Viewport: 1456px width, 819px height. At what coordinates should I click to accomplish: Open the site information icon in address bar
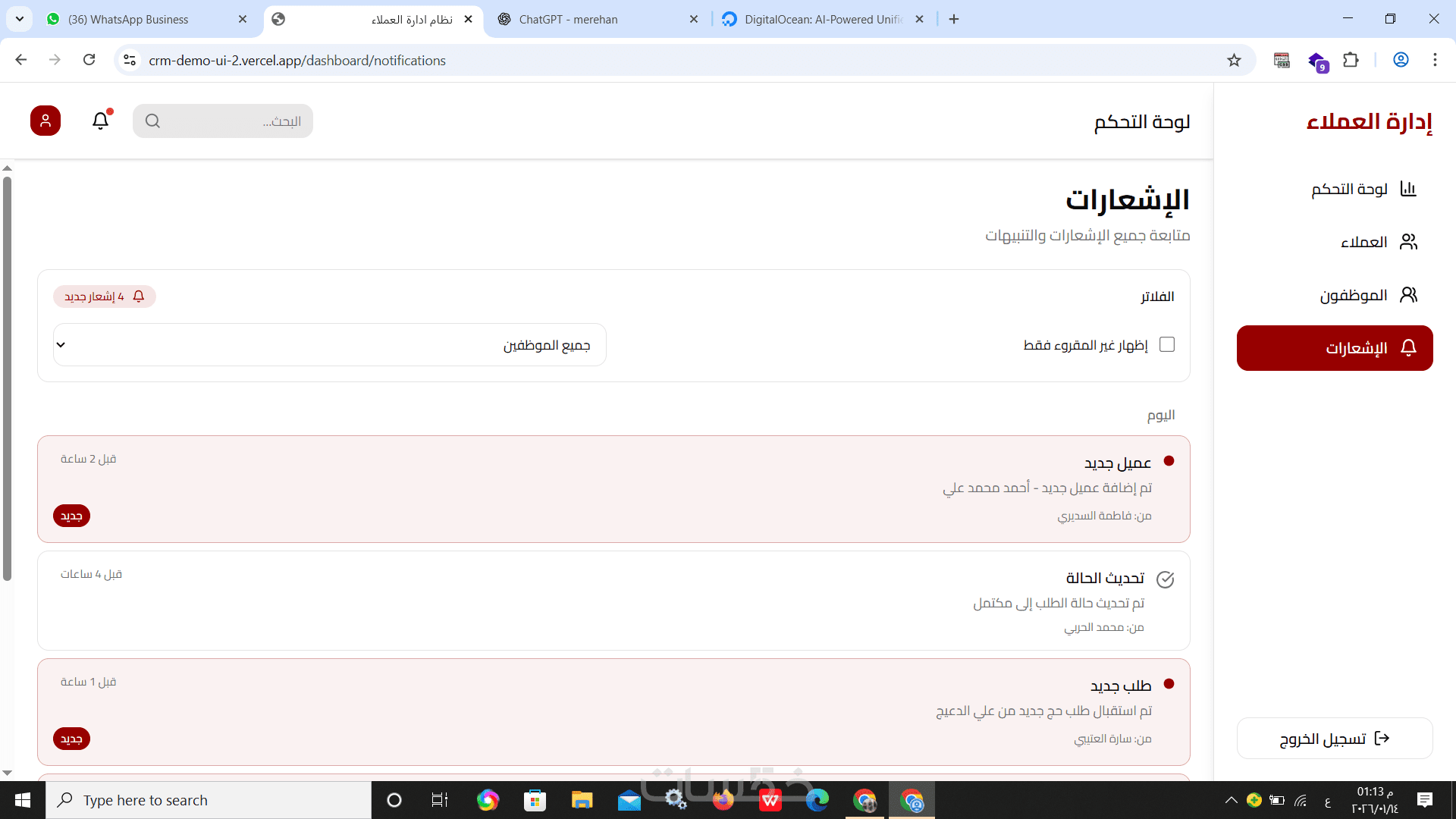tap(130, 61)
